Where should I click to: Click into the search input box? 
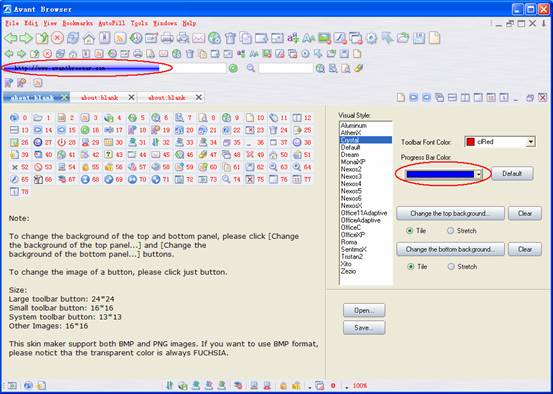coord(286,68)
